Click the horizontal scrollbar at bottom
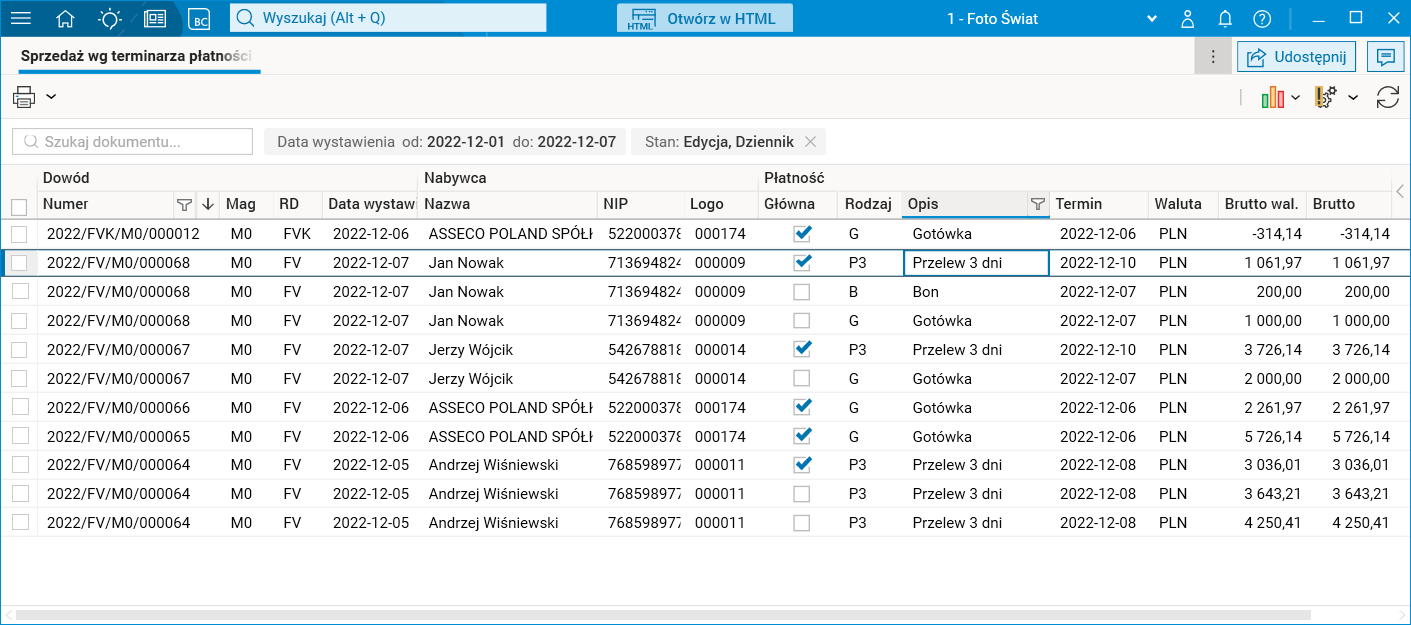This screenshot has height=625, width=1411. click(x=660, y=614)
